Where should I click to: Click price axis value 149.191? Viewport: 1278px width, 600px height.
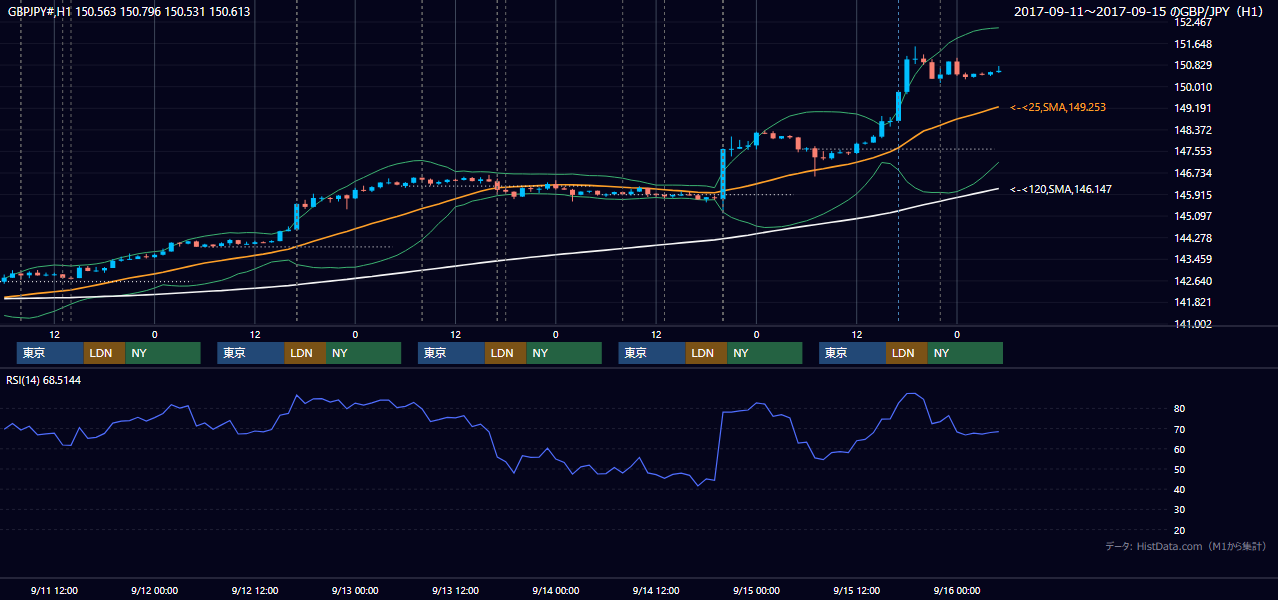click(x=1193, y=108)
